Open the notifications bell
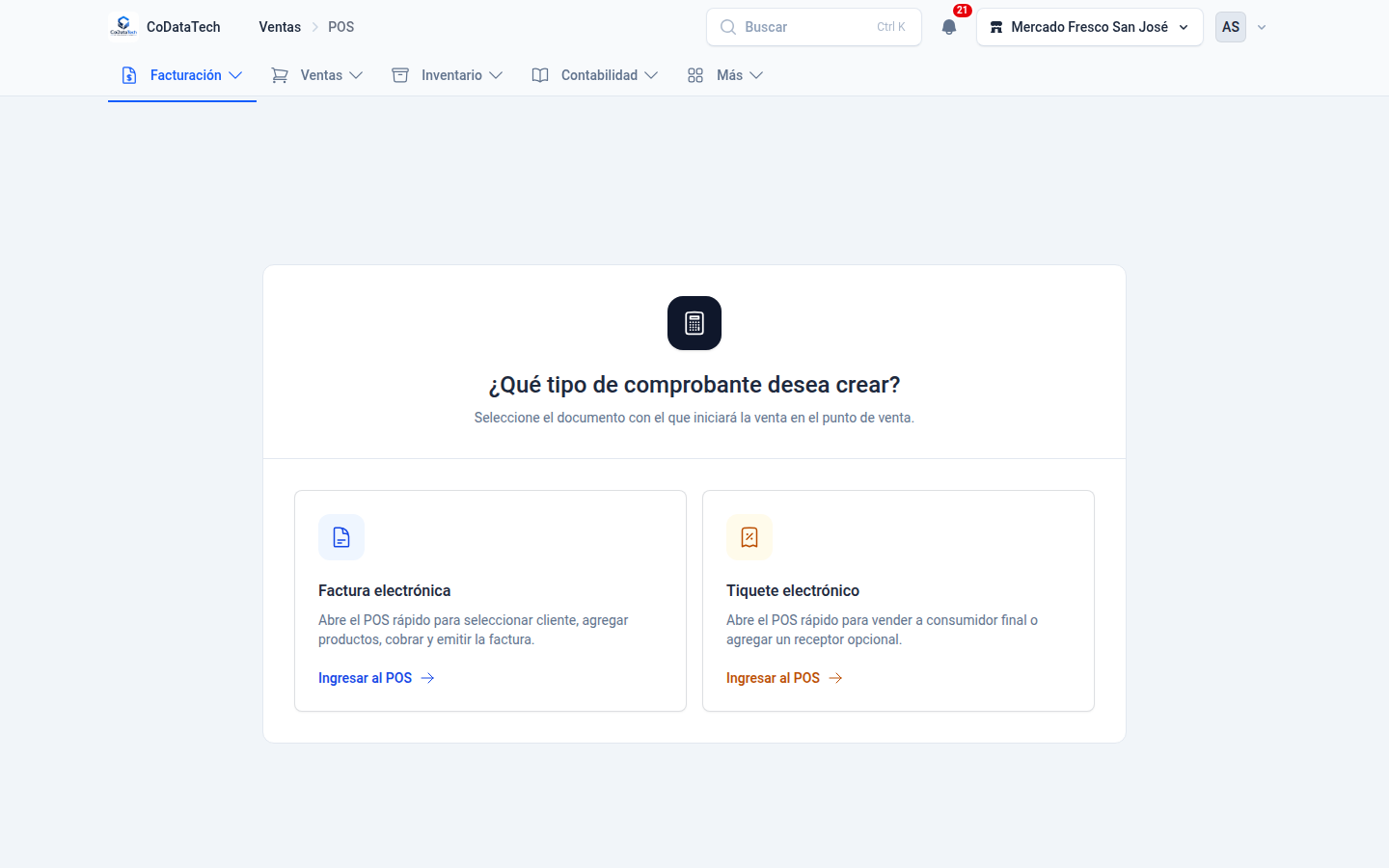Screen dimensions: 1389x868 coord(949,27)
